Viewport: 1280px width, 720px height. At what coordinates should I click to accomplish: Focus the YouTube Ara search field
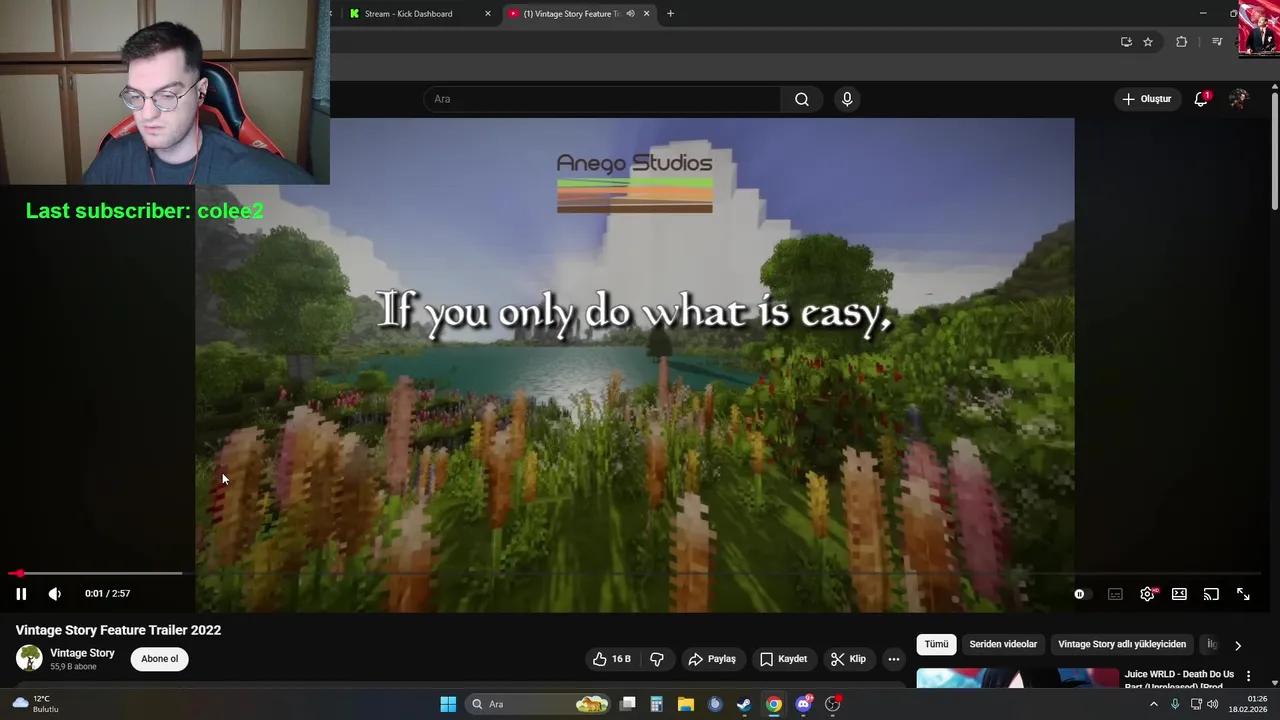[602, 99]
